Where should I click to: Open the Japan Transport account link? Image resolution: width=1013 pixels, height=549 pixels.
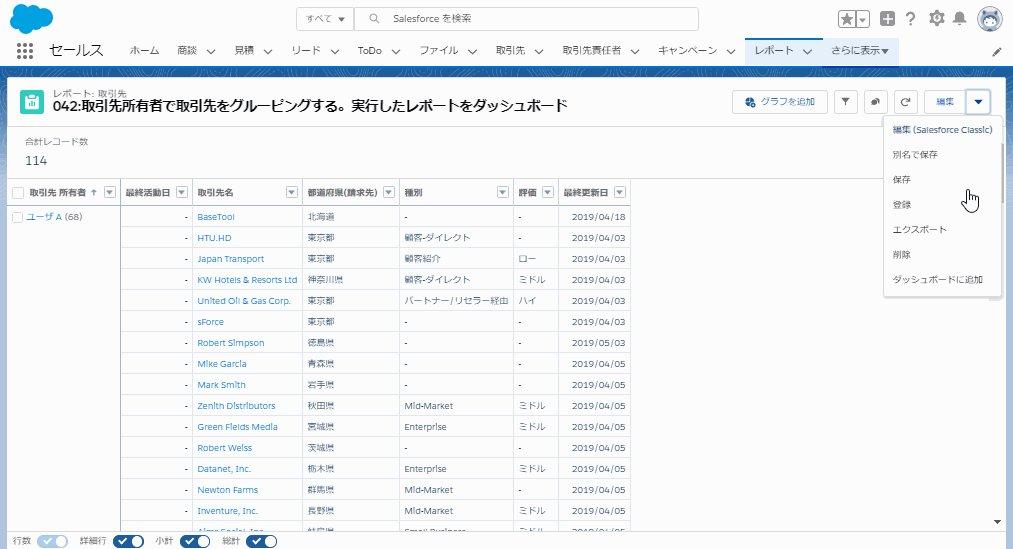(x=231, y=259)
